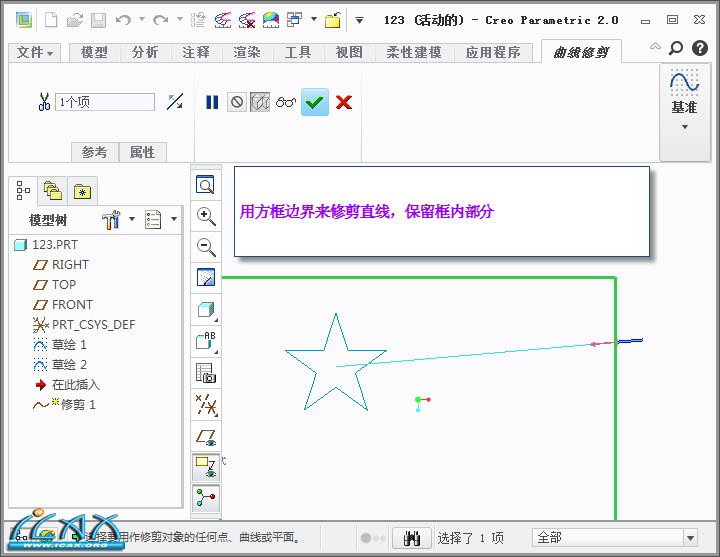Accept the trim with green checkmark
Screen dimensions: 720x557
point(315,102)
